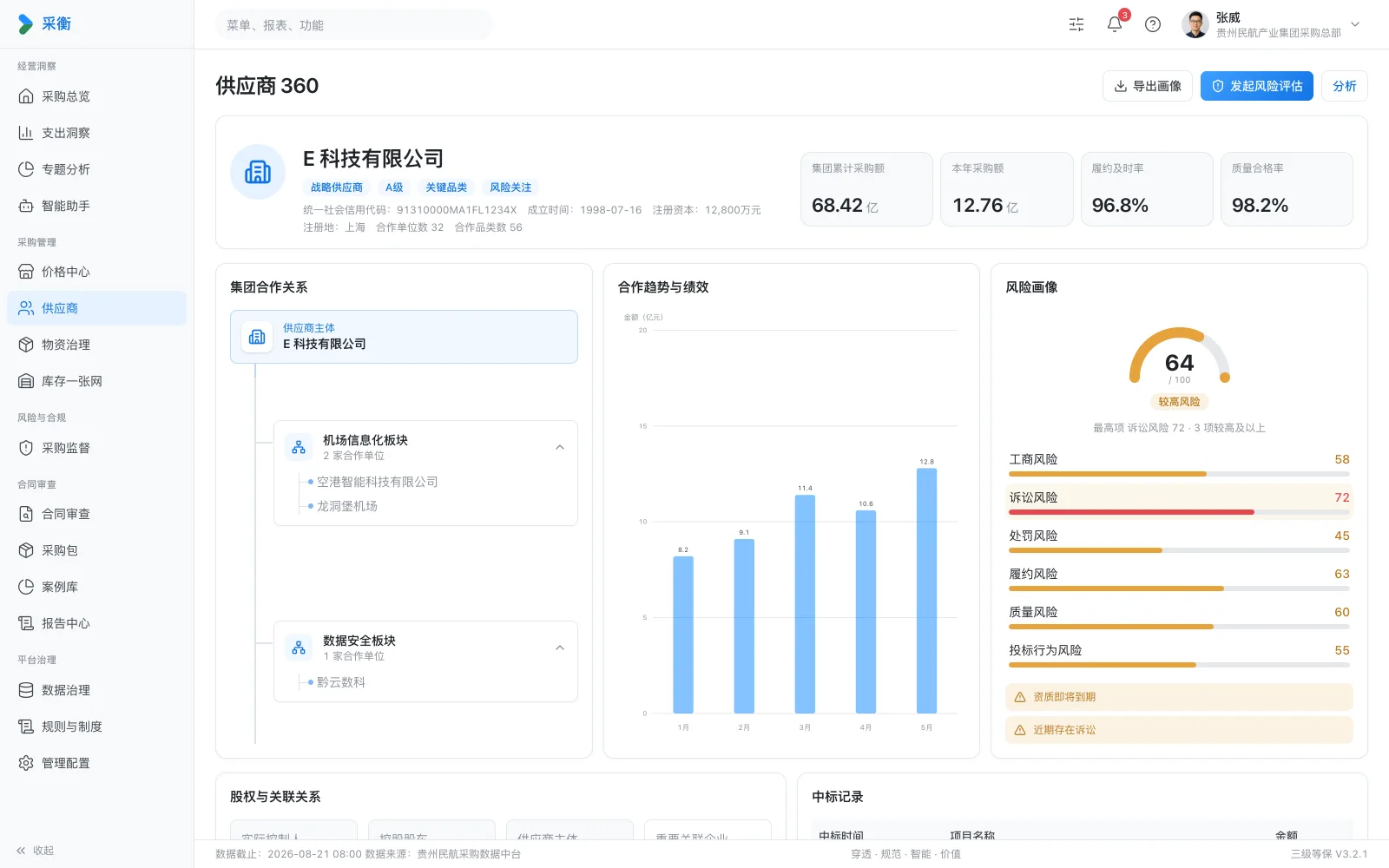This screenshot has height=868, width=1389.
Task: Click the 风险关注 tag
Action: (x=510, y=187)
